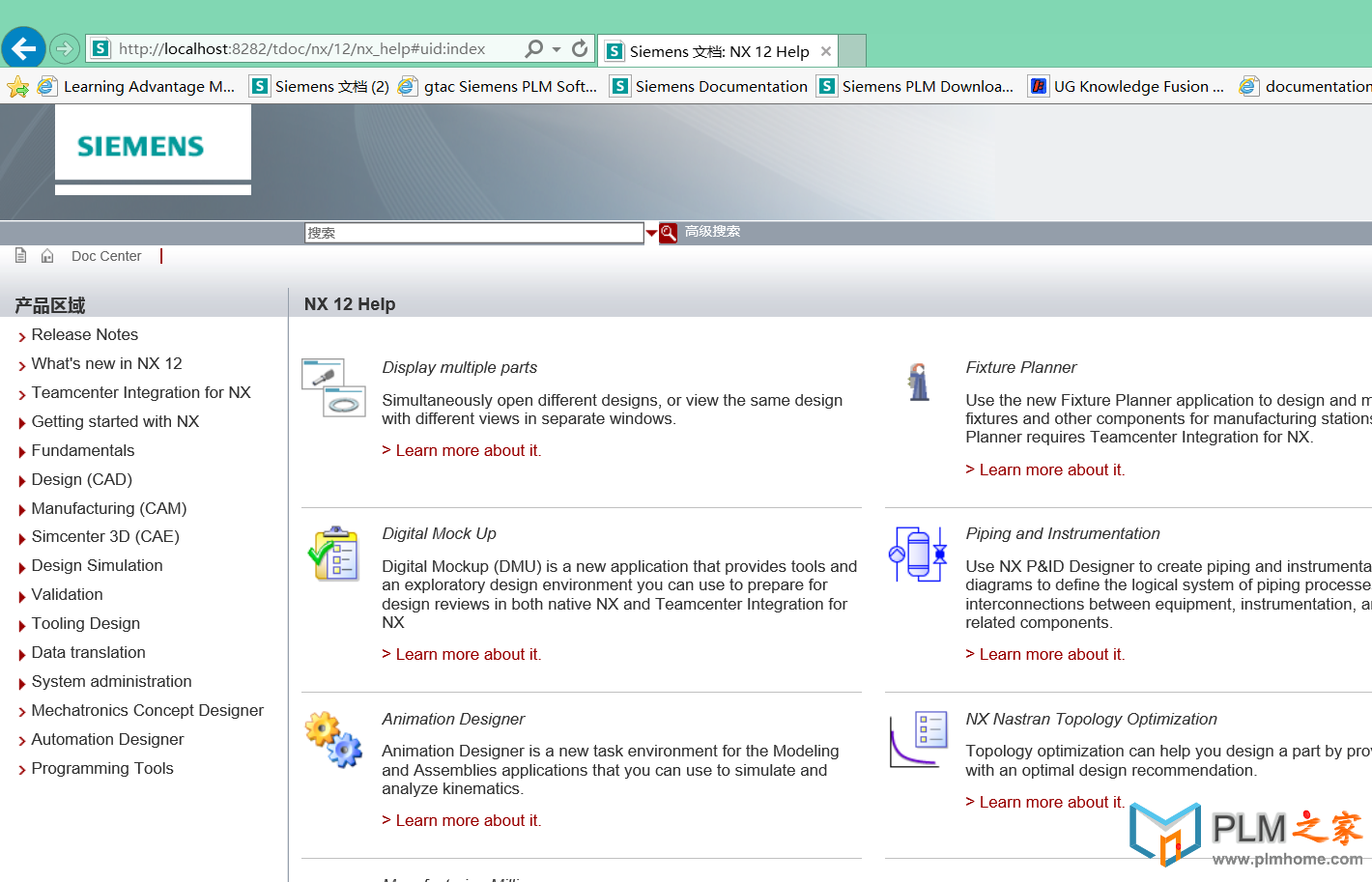Click the NX Nastran Topology Optimization icon
The image size is (1372, 882).
918,739
